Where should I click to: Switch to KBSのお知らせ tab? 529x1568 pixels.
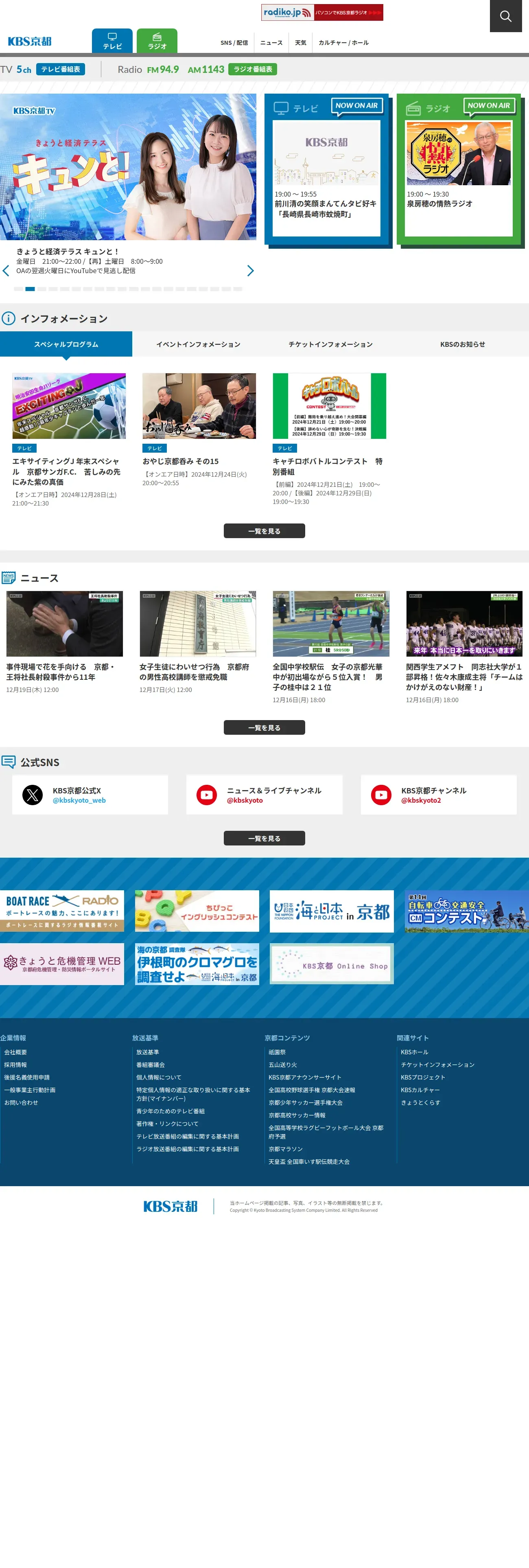tap(463, 344)
